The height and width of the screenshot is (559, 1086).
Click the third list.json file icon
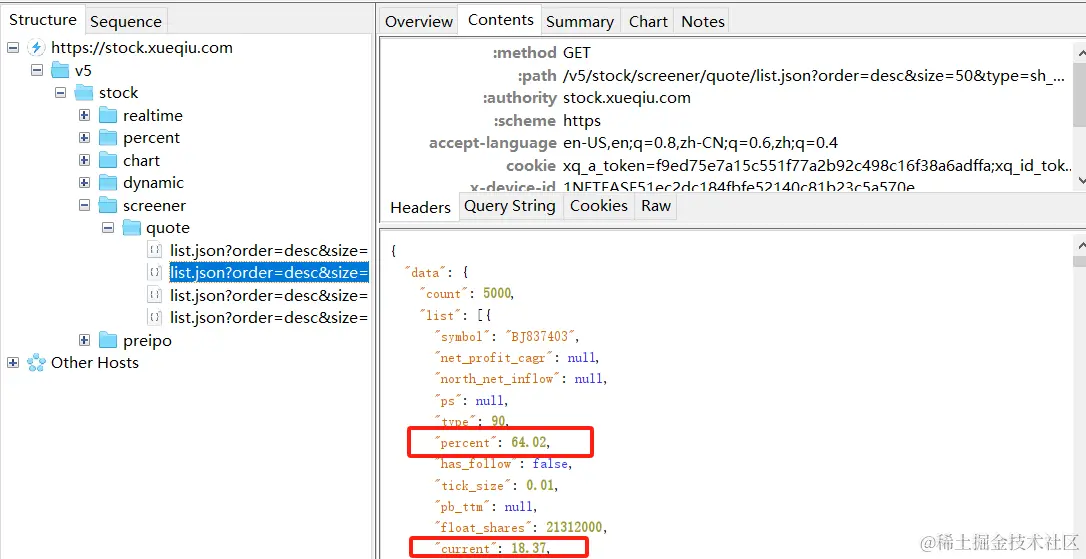point(155,295)
